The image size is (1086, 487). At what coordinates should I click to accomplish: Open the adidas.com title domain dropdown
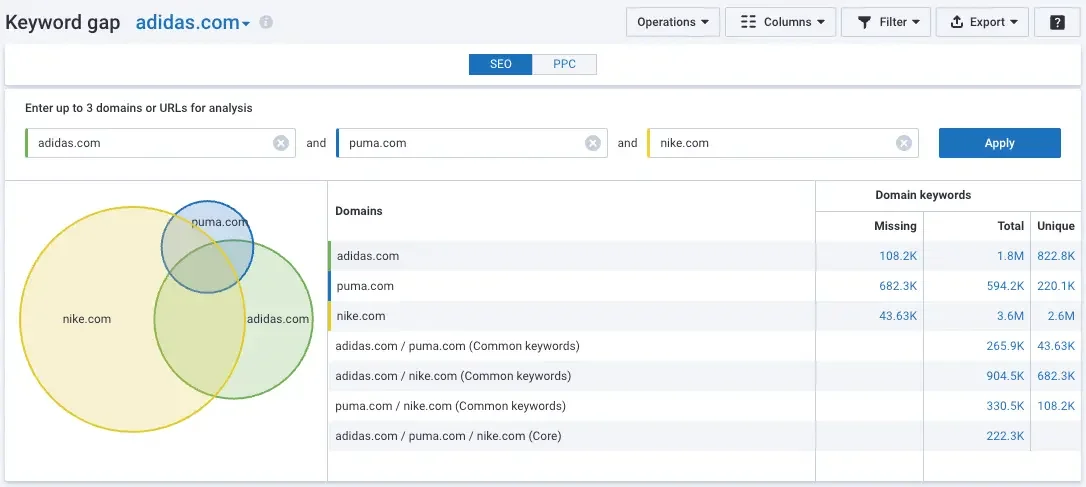pos(193,22)
